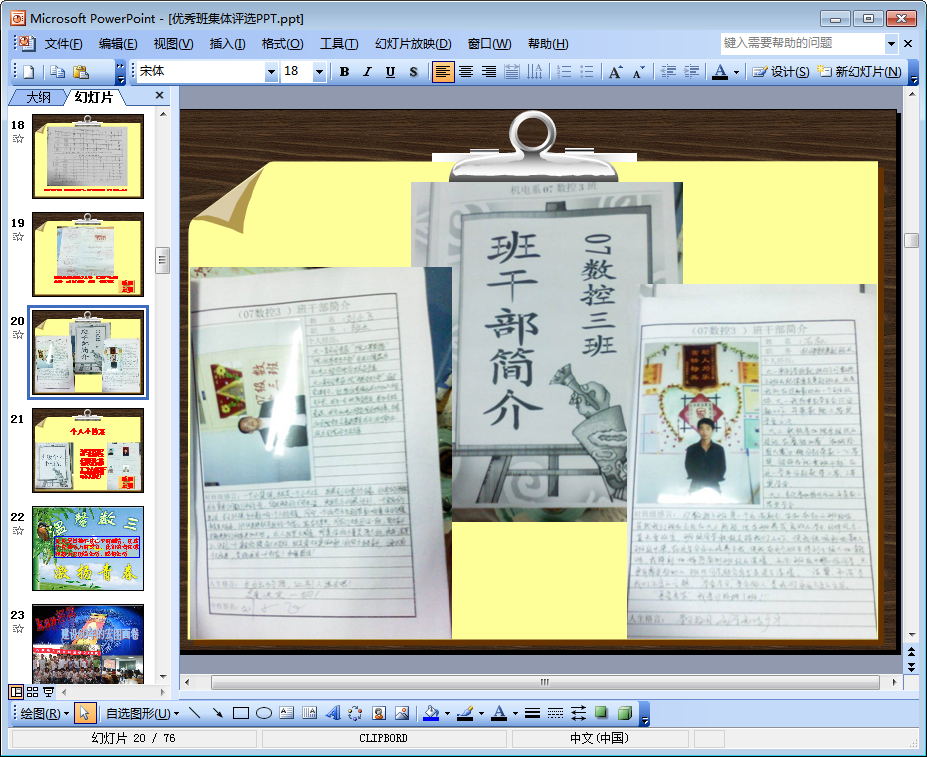Screen dimensions: 927x757
Task: Open the 文件(F) menu
Action: 63,44
